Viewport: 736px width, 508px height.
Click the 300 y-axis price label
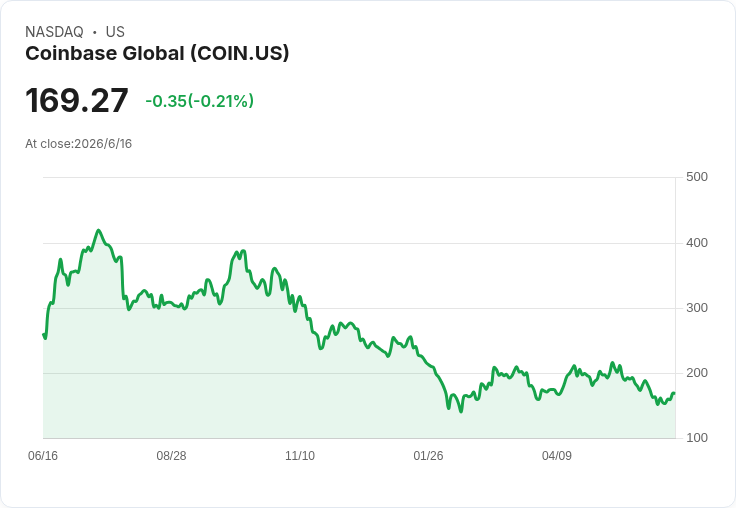pos(697,308)
